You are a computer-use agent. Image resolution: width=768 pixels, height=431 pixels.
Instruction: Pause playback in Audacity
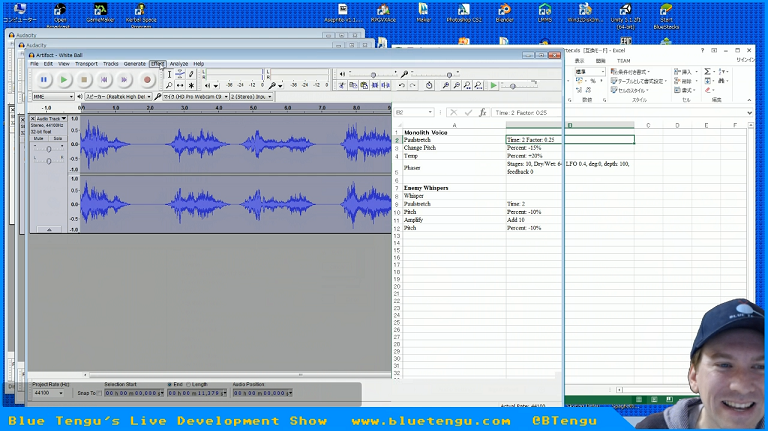point(44,79)
